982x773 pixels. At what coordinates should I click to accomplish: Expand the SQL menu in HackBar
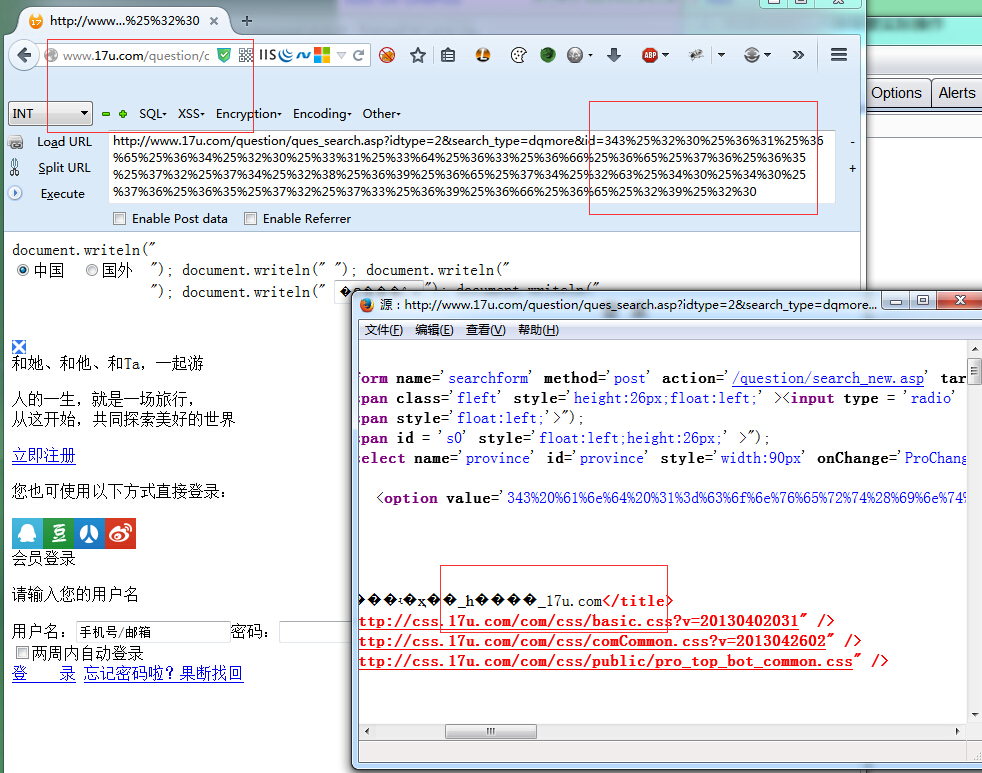(x=152, y=114)
